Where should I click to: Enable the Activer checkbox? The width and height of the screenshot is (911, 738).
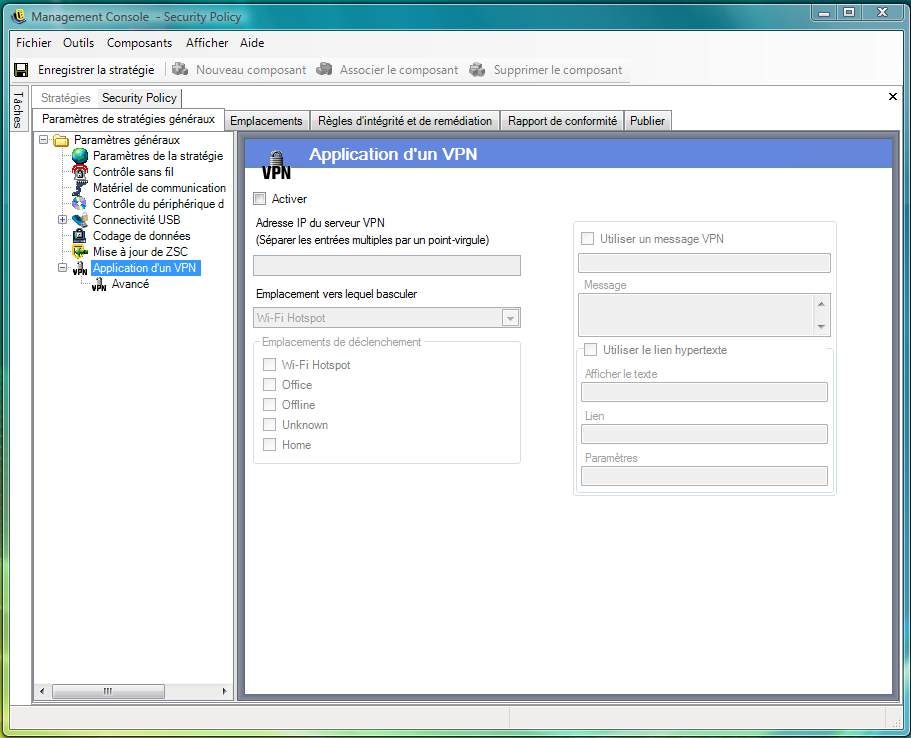260,199
